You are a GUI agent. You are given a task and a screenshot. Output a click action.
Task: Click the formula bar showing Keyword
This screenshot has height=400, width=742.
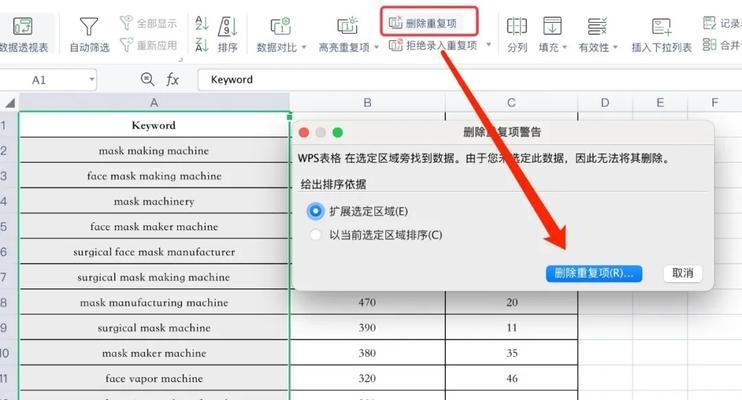468,80
